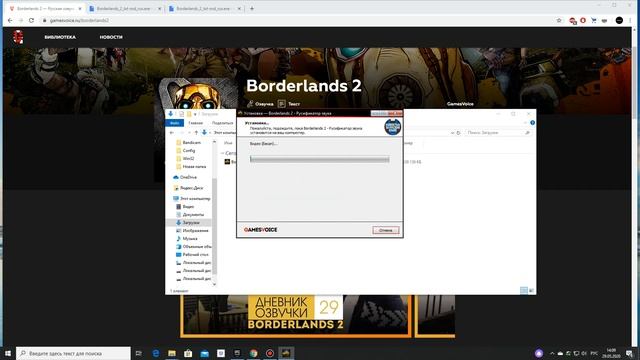
Task: Refresh the Explorer folder view
Action: click(458, 133)
